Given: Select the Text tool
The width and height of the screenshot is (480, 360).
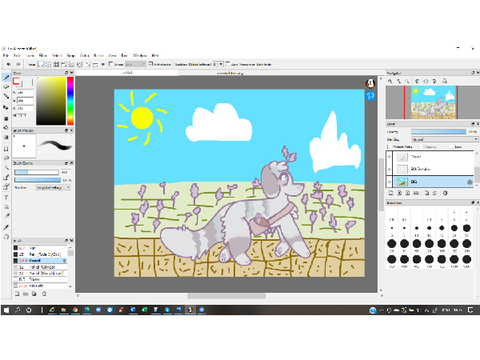Looking at the screenshot, I should pyautogui.click(x=6, y=197).
